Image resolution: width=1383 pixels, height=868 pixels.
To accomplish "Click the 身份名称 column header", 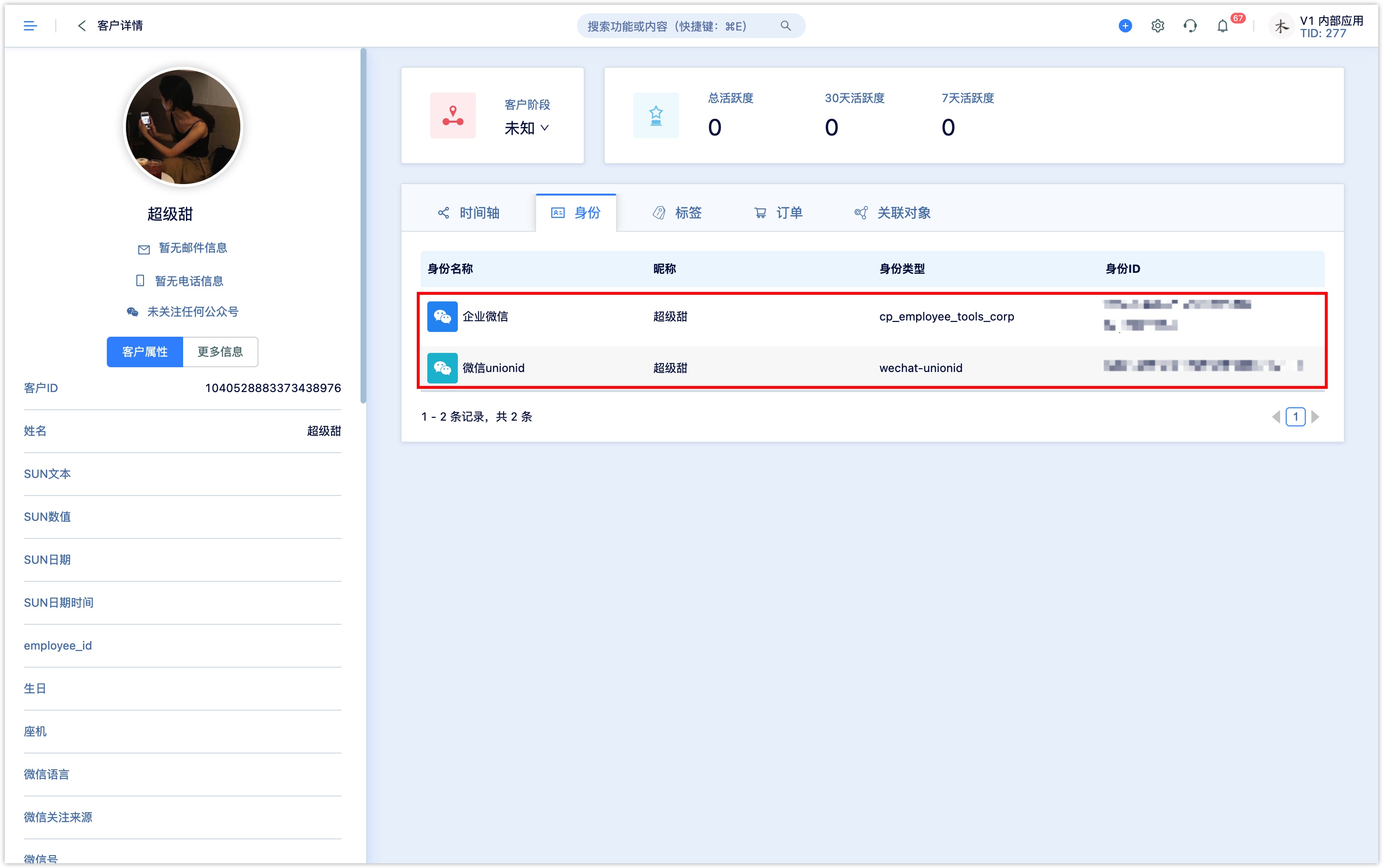I will tap(450, 269).
